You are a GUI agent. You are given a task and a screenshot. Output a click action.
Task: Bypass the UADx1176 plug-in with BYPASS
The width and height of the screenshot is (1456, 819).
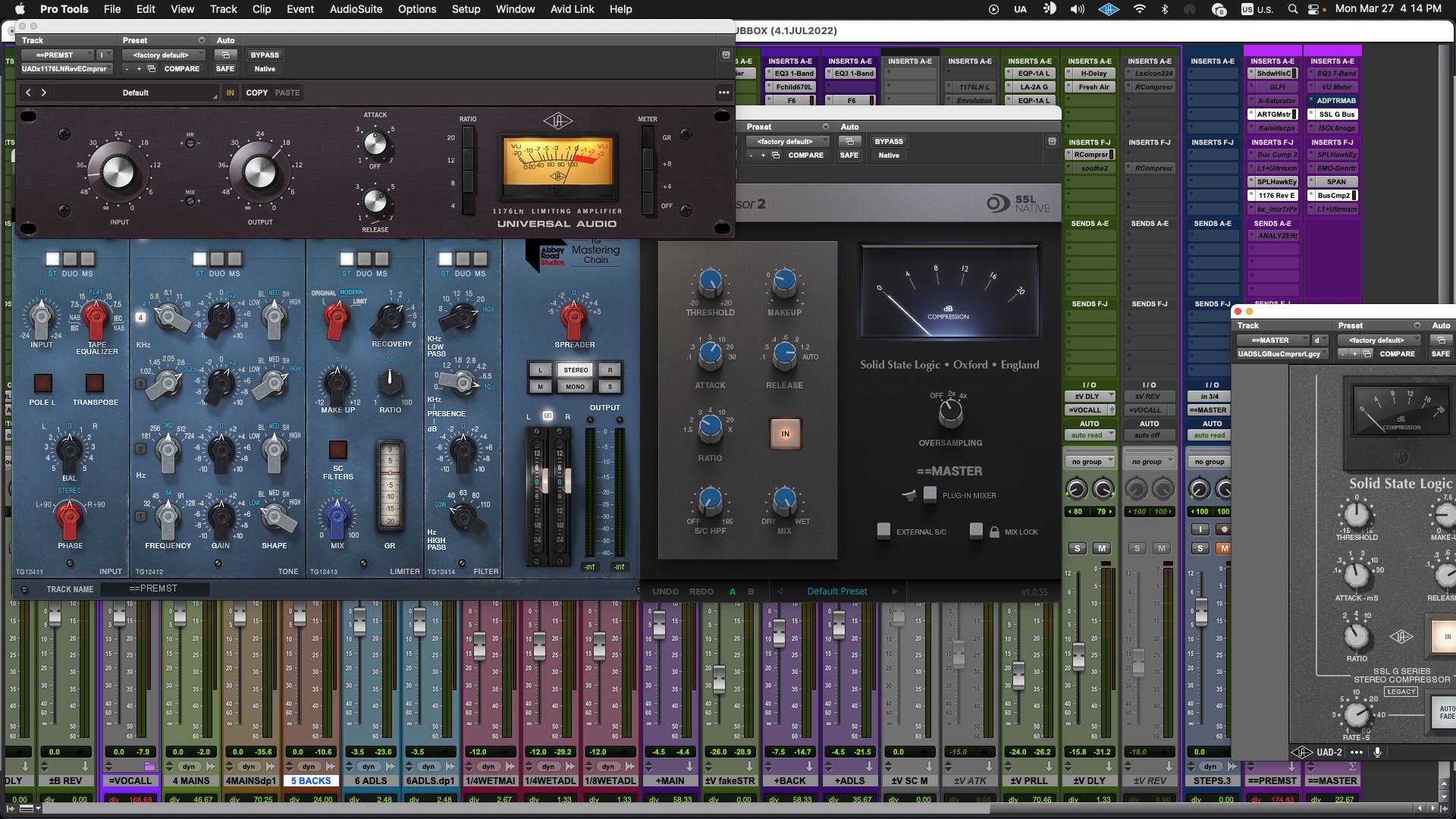pos(265,55)
